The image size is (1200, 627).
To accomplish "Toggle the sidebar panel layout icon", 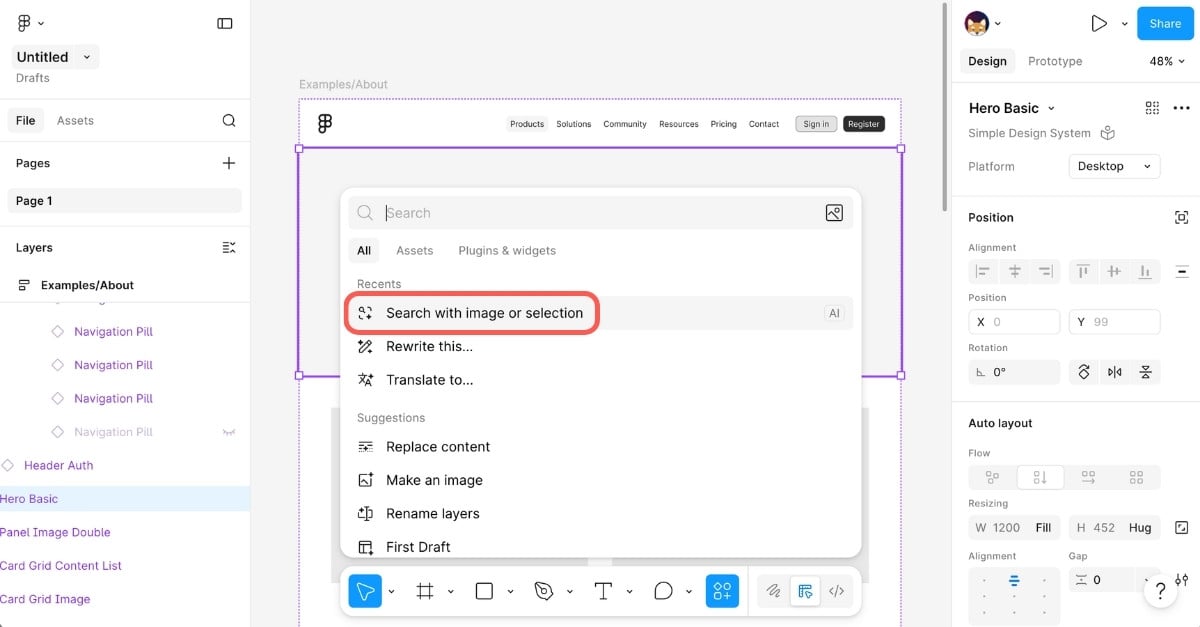I will [225, 23].
